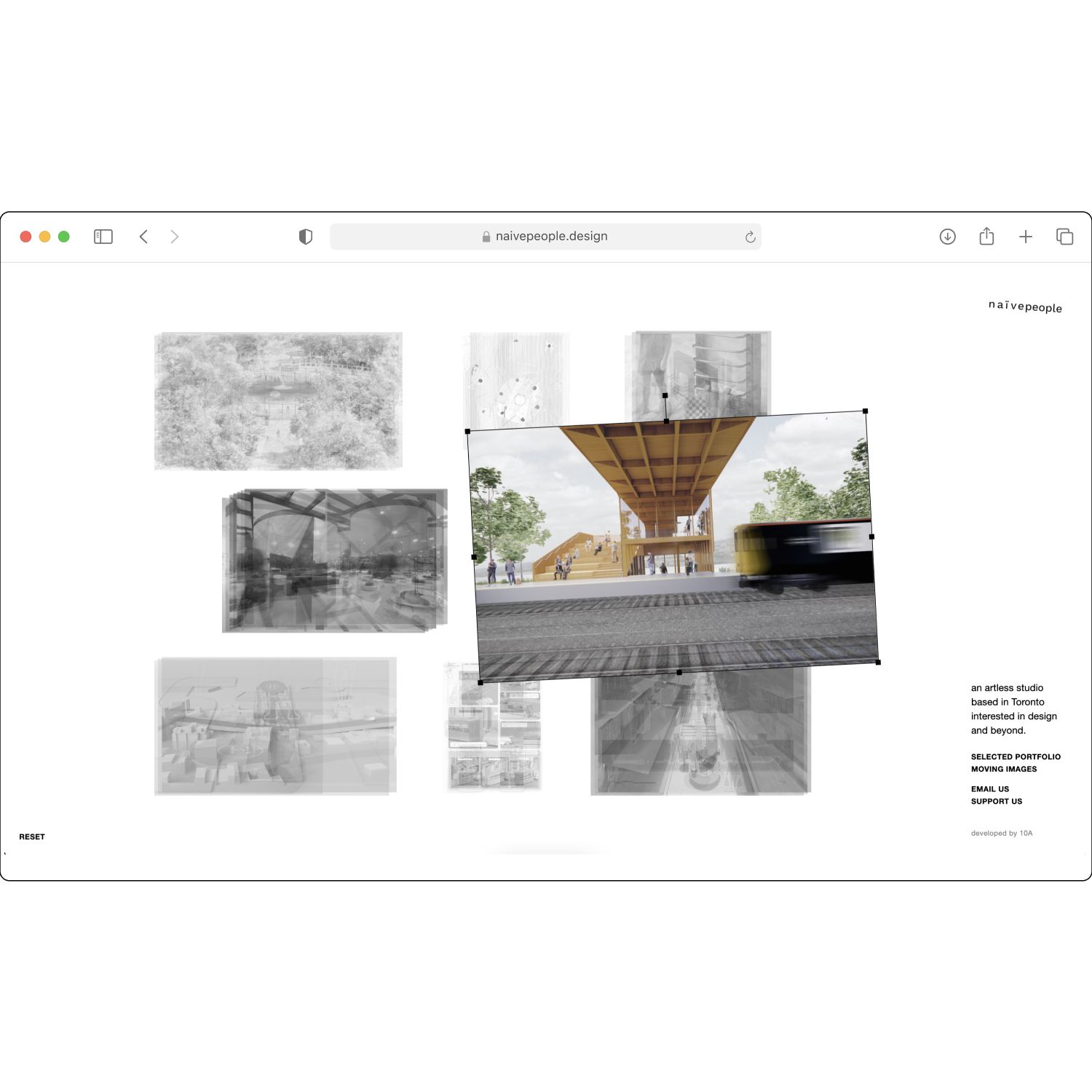
Task: Close the Safari window with red button
Action: tap(25, 237)
